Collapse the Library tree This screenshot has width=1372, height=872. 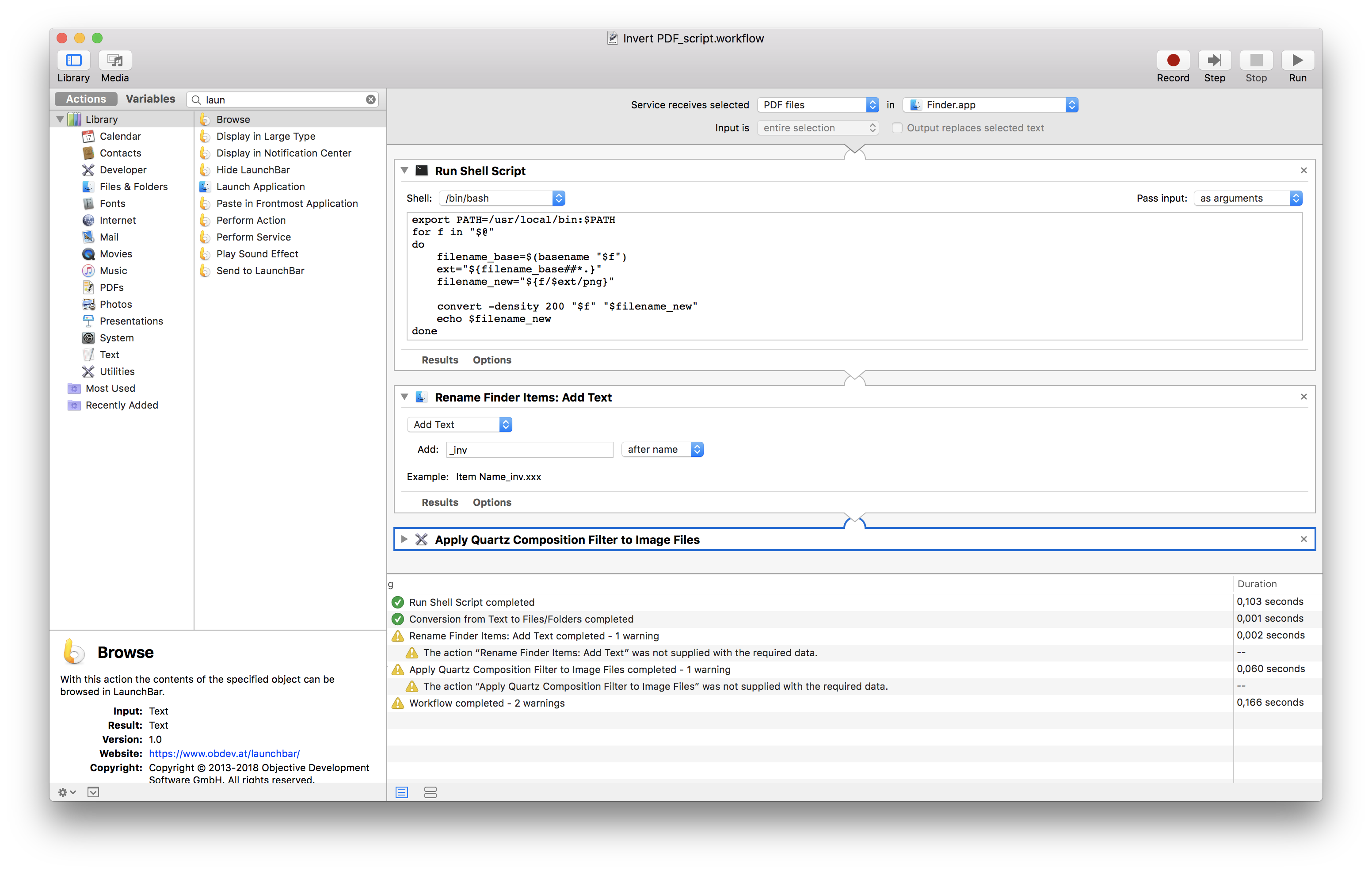pyautogui.click(x=60, y=119)
